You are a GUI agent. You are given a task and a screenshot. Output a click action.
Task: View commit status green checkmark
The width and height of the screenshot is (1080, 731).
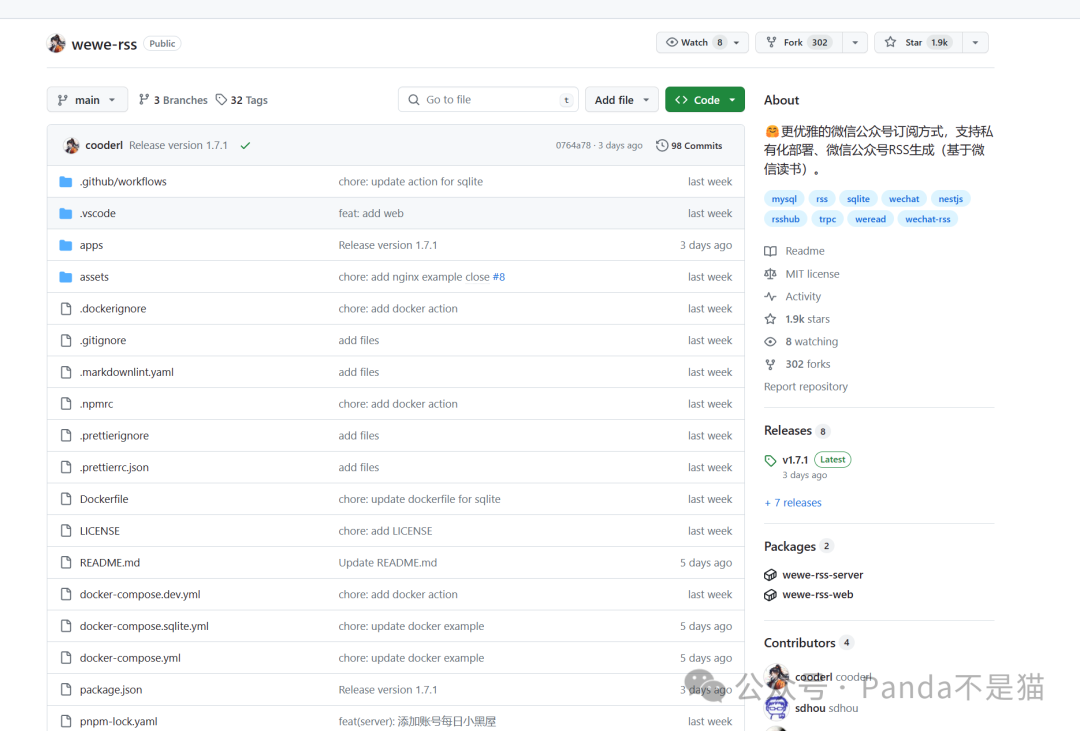pyautogui.click(x=245, y=145)
